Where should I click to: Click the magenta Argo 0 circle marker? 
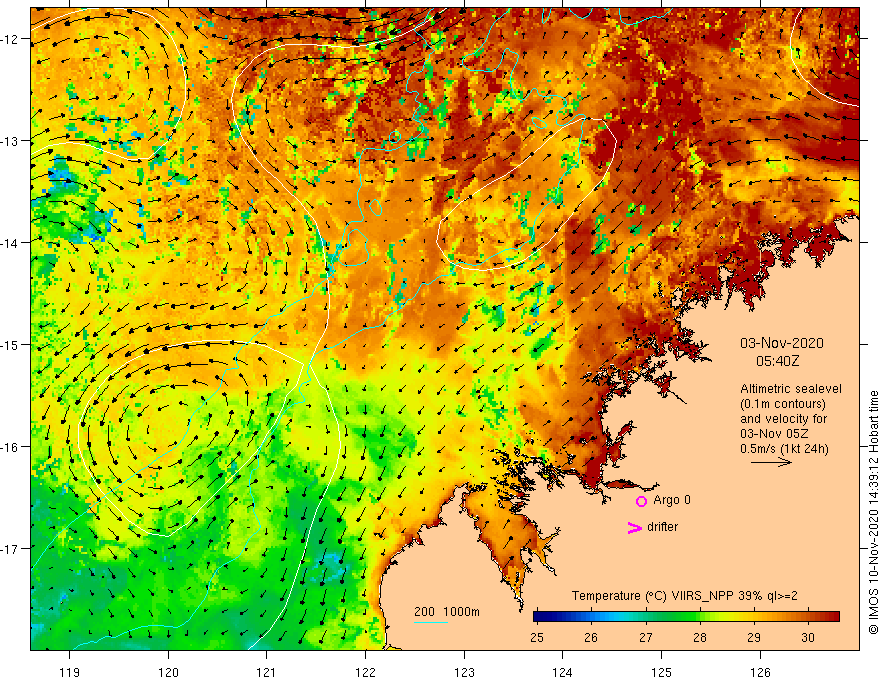point(641,501)
